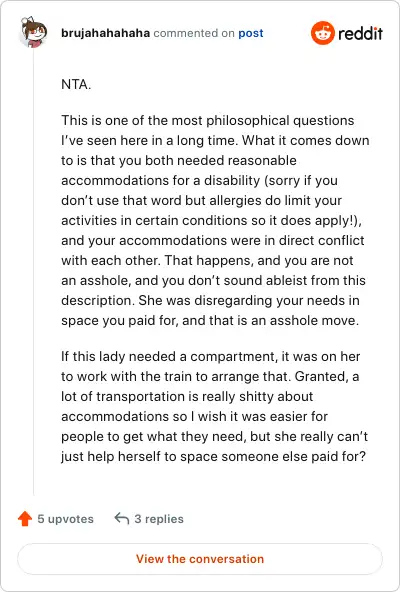
Task: Click the paragraph starting 'If this lady'
Action: pyautogui.click(x=214, y=406)
